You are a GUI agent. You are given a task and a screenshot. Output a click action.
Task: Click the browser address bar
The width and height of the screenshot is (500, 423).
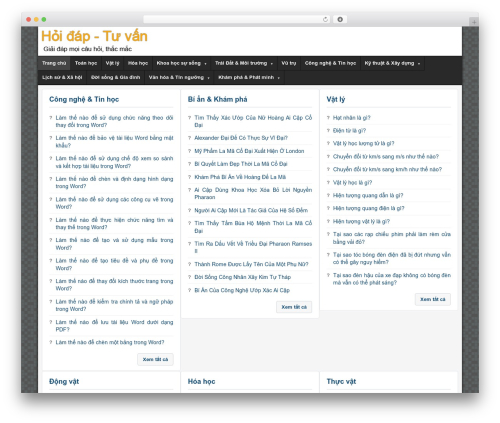(x=236, y=19)
